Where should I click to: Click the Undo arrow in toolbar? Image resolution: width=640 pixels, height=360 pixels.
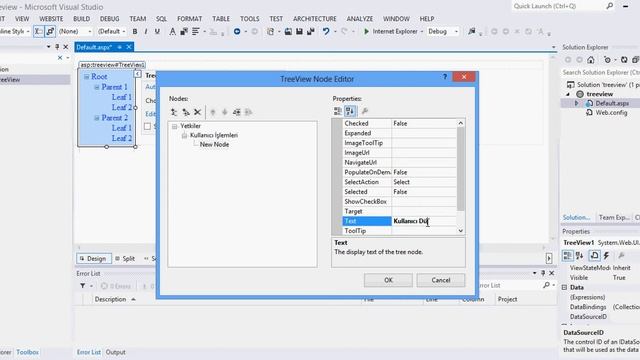pyautogui.click(x=326, y=31)
